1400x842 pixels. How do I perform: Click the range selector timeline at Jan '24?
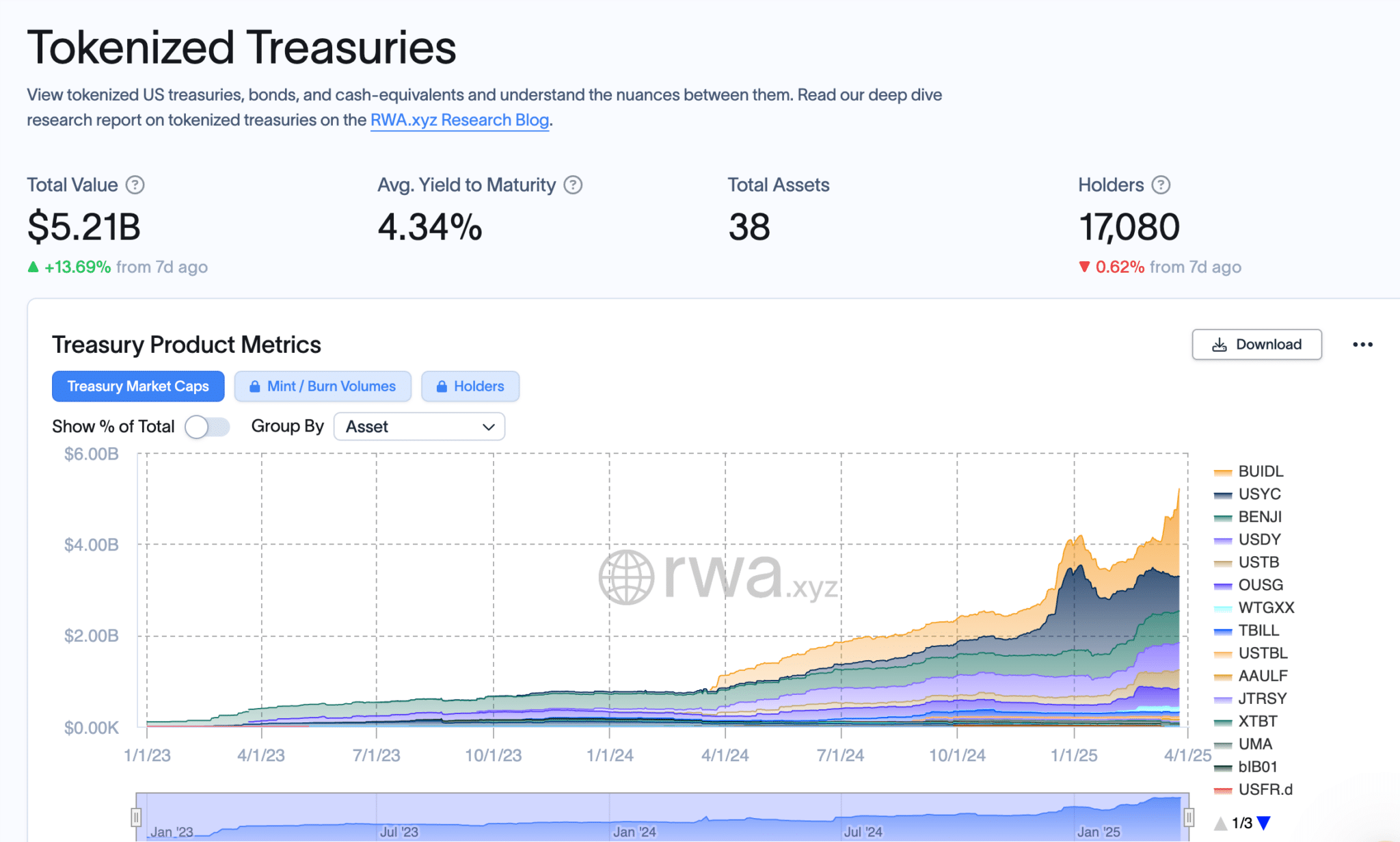coord(634,832)
